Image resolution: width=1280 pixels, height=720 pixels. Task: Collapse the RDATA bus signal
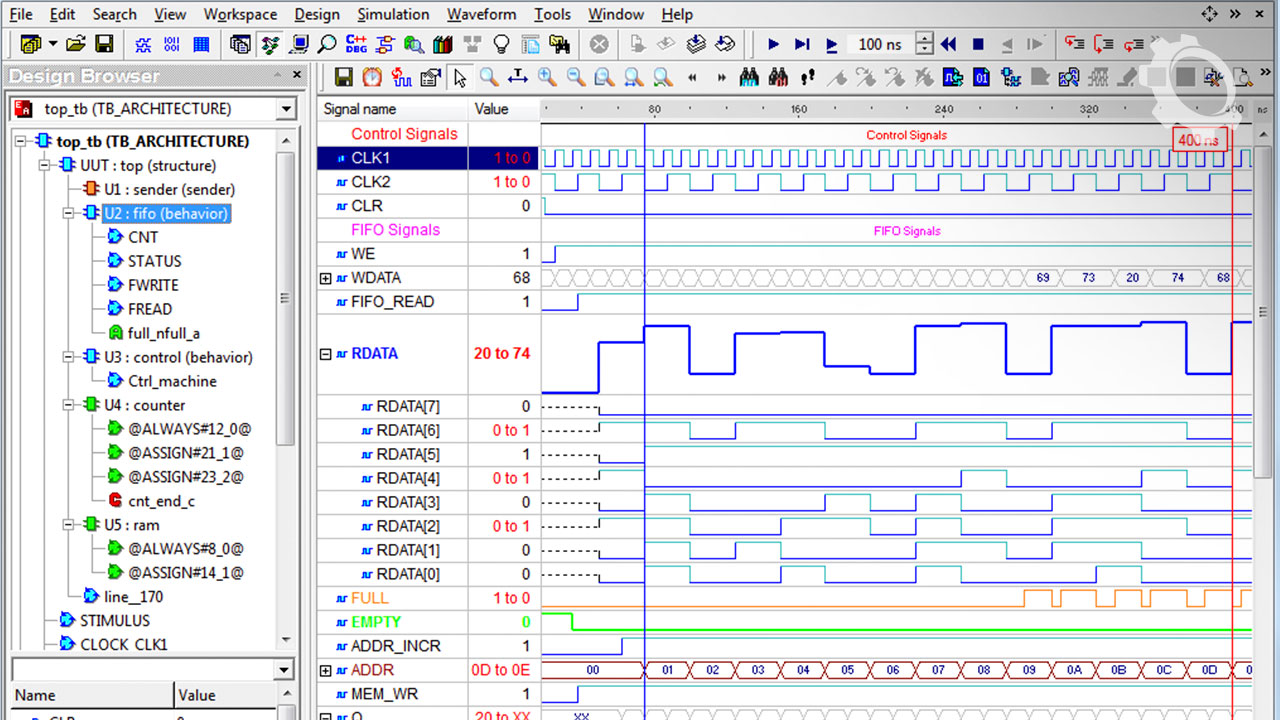click(x=325, y=354)
